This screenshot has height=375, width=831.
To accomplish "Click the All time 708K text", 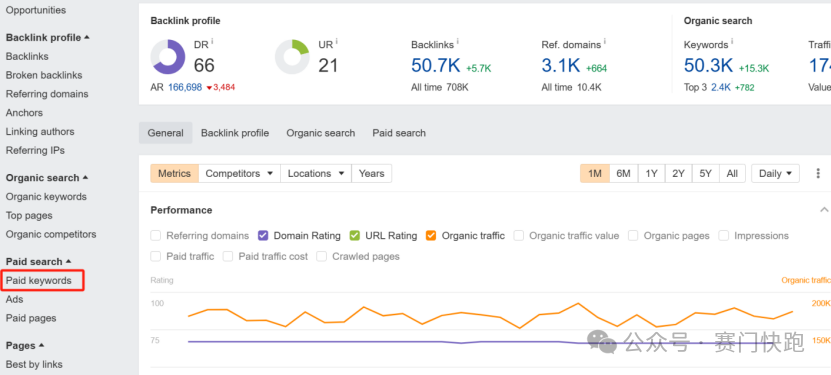I will tap(440, 87).
